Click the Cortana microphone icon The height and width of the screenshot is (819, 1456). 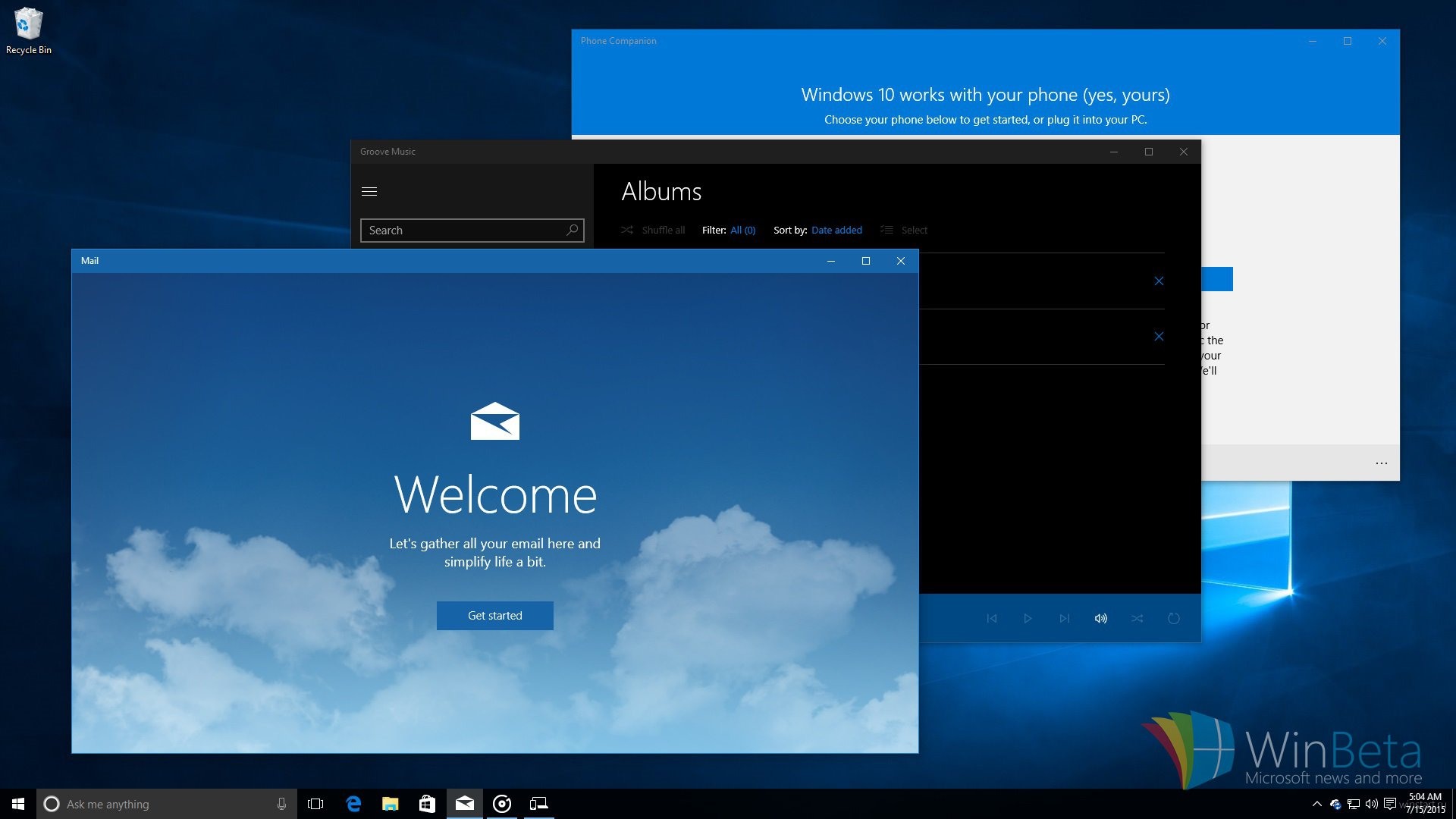coord(281,804)
